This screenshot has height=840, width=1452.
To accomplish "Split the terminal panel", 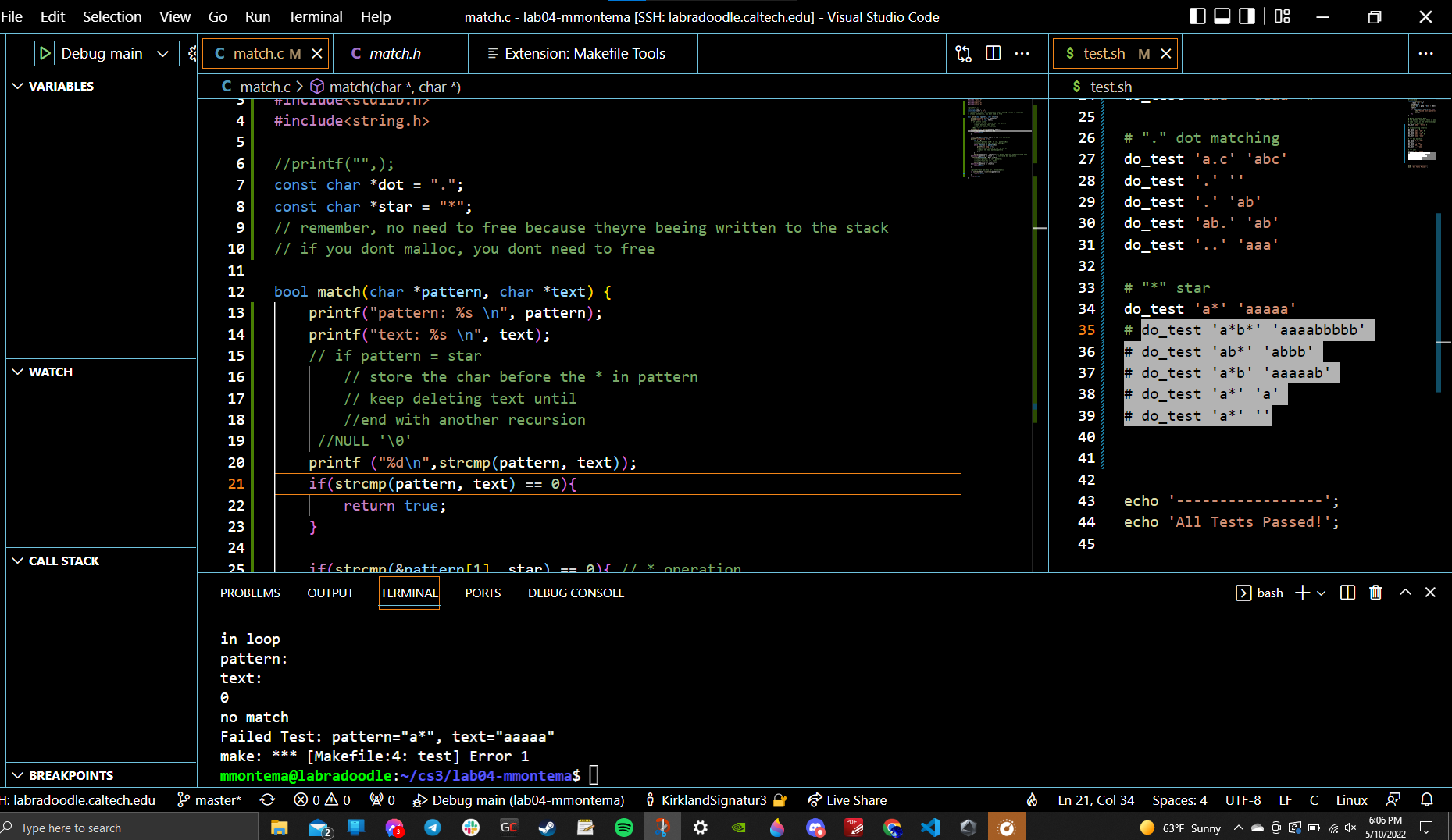I will coord(1347,593).
